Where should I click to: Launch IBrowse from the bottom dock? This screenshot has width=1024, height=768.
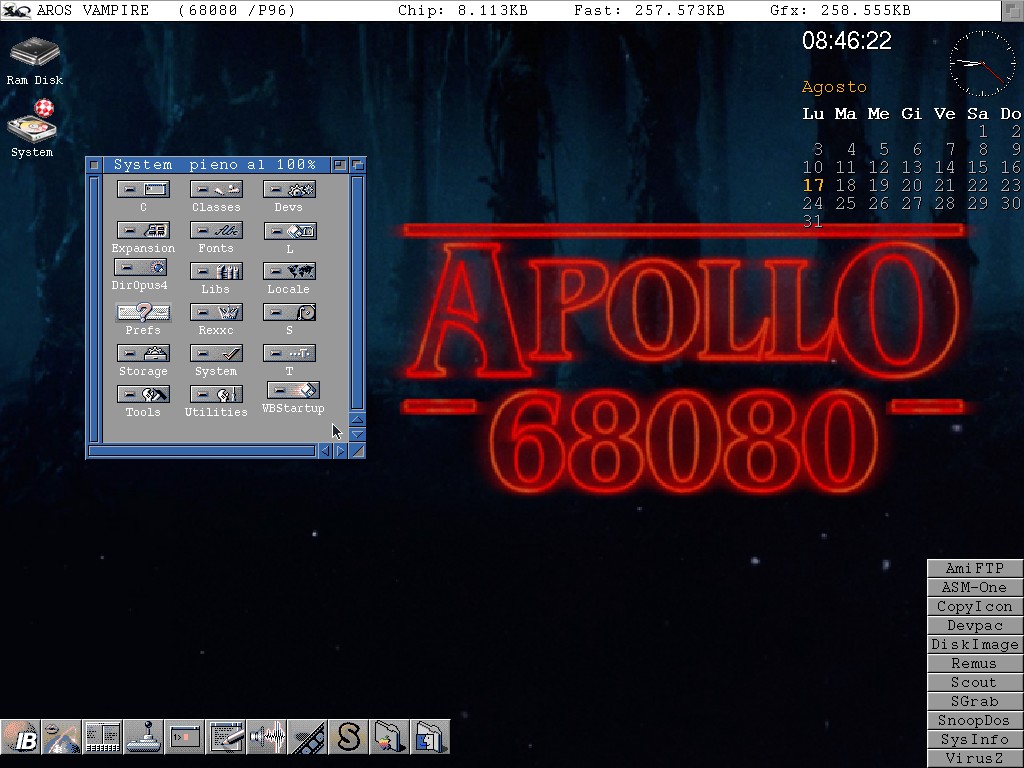point(20,737)
